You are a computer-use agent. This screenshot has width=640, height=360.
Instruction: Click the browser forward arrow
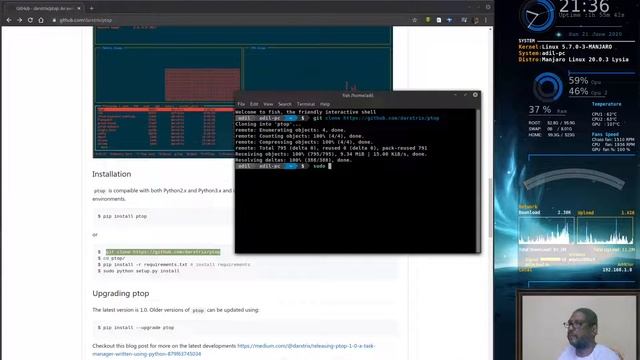(19, 20)
